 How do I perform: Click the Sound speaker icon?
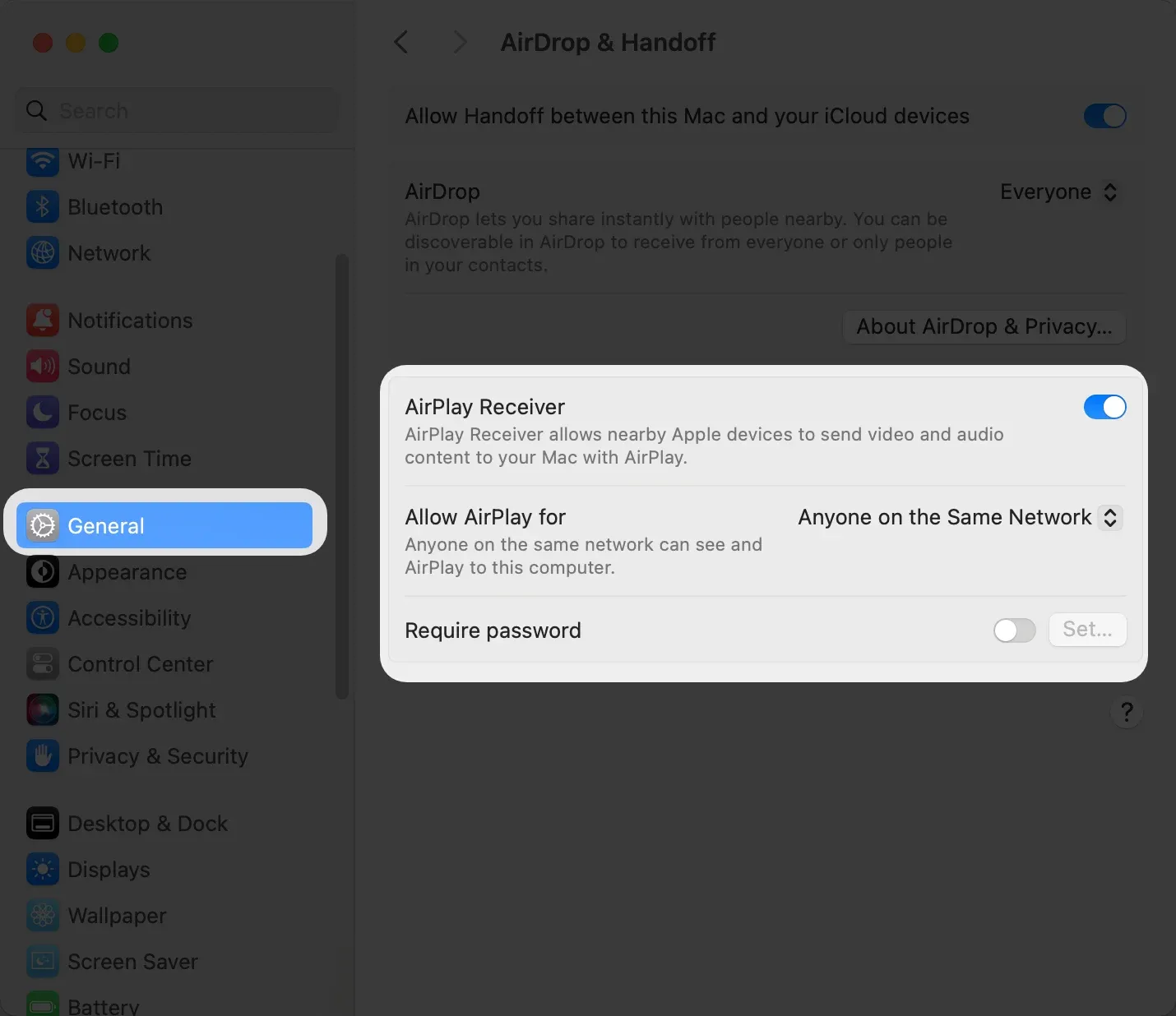point(43,367)
